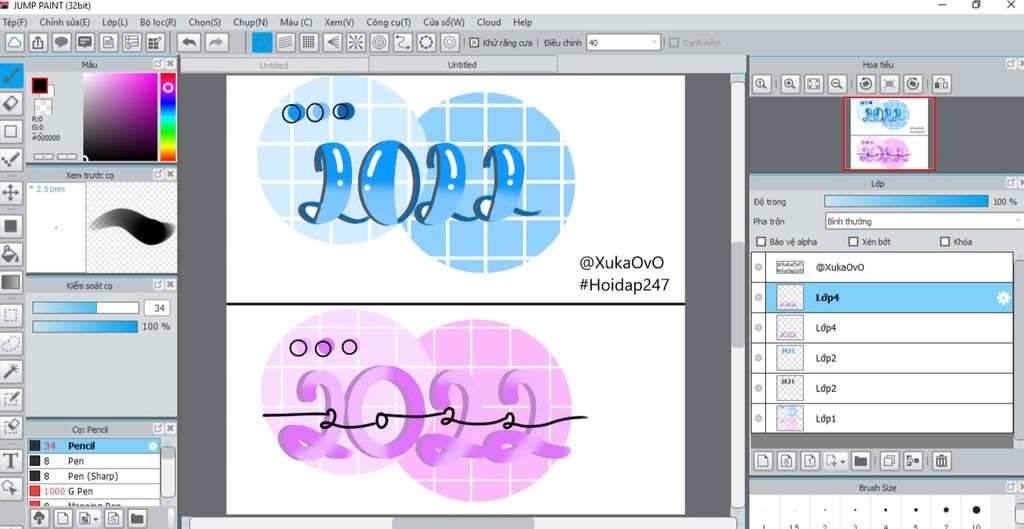Rotate canvas right in the navigator
1024x529 pixels.
click(x=913, y=84)
